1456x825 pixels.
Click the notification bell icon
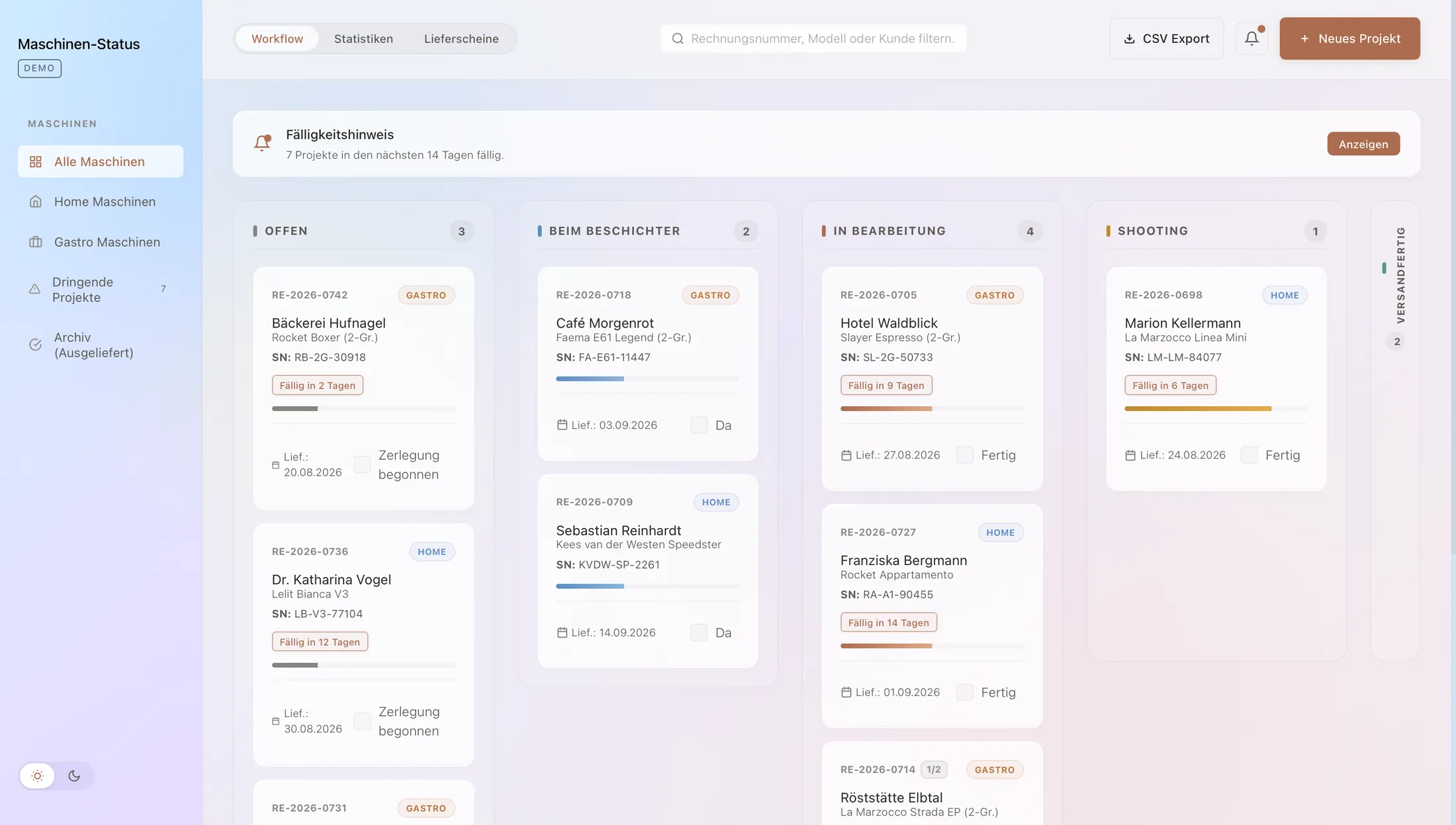1251,38
